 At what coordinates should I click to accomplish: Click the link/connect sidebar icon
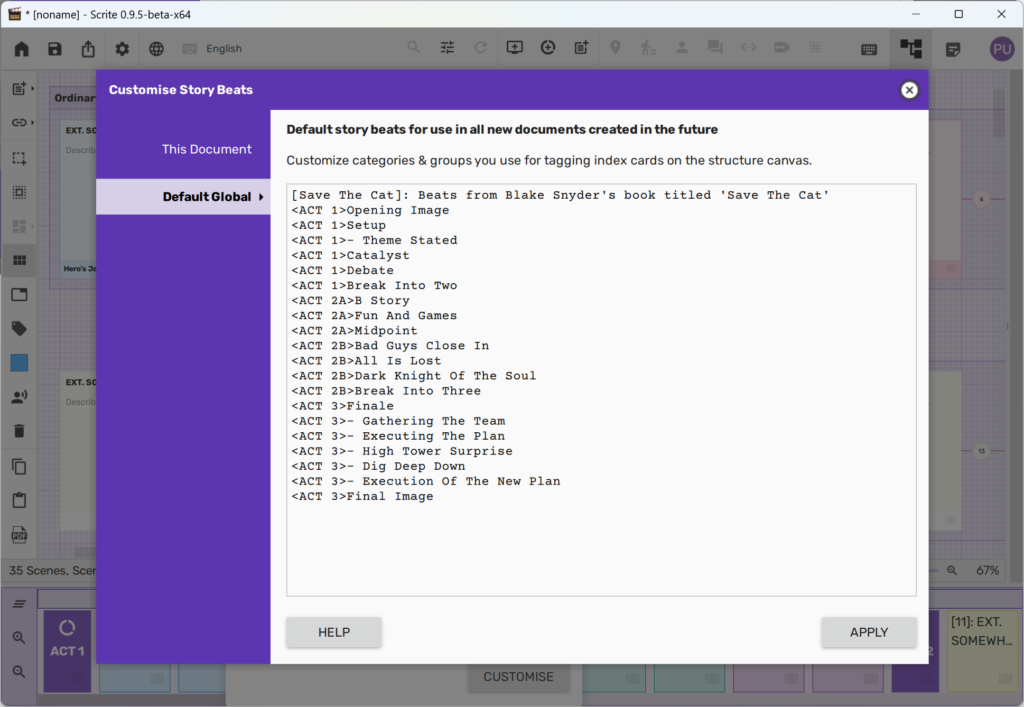tap(20, 123)
